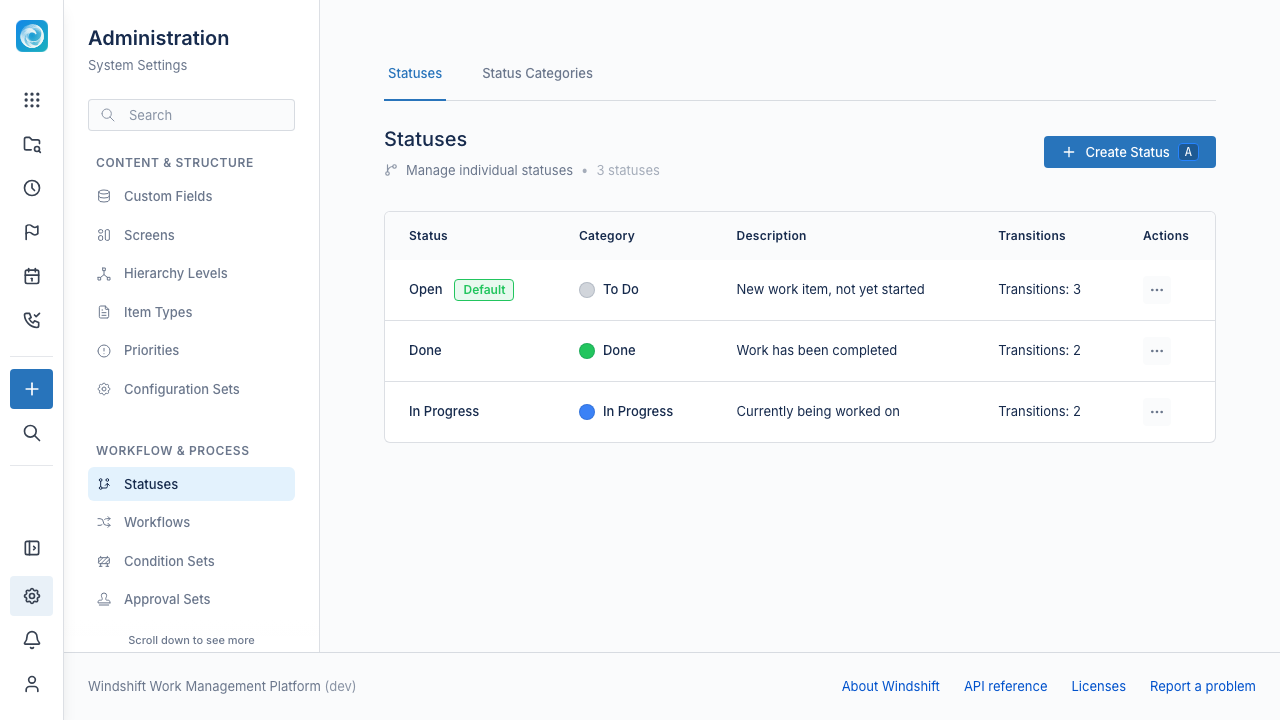Click the Create Status button

point(1130,152)
